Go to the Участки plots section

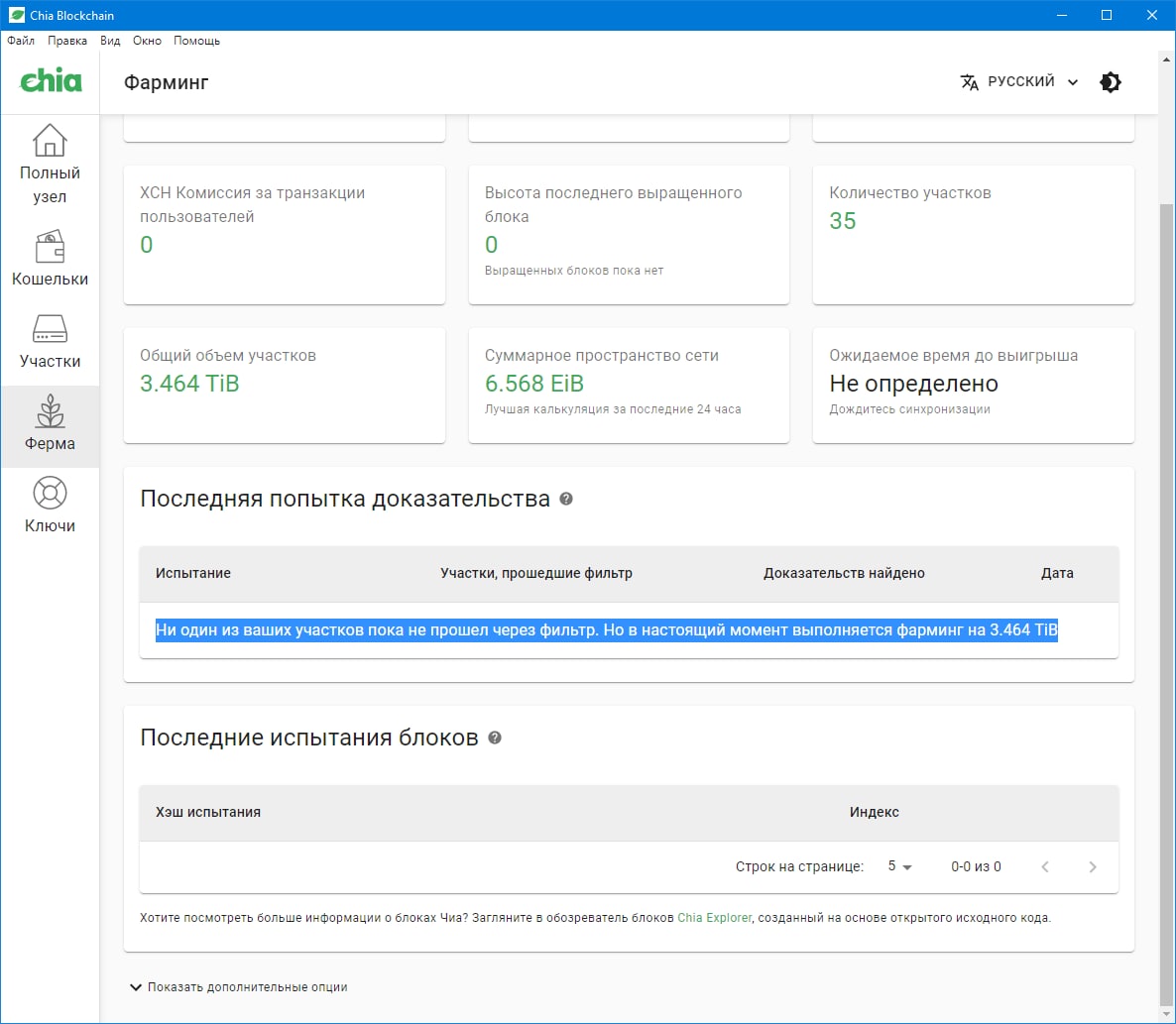[50, 341]
